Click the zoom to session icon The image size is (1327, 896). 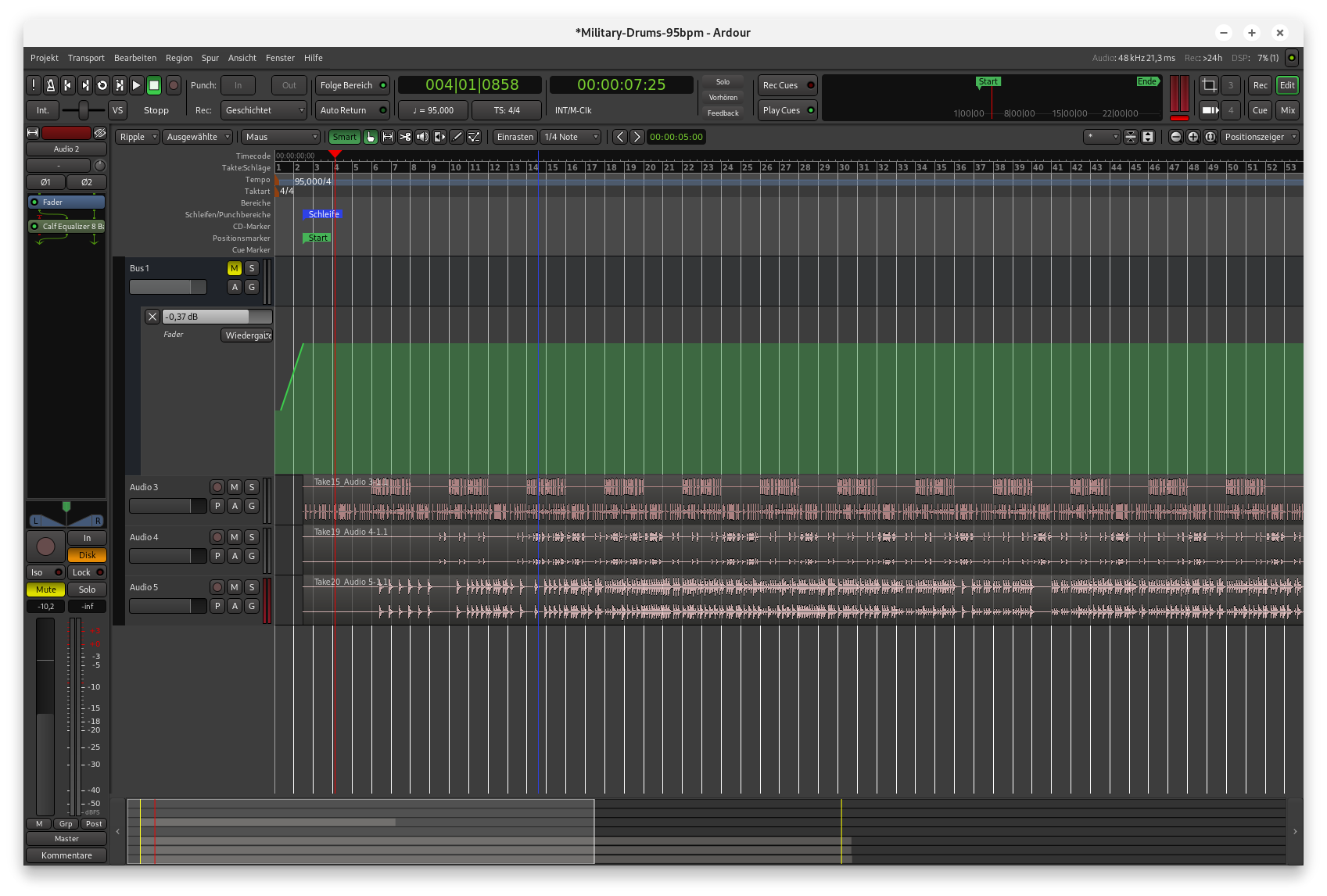pos(1210,137)
